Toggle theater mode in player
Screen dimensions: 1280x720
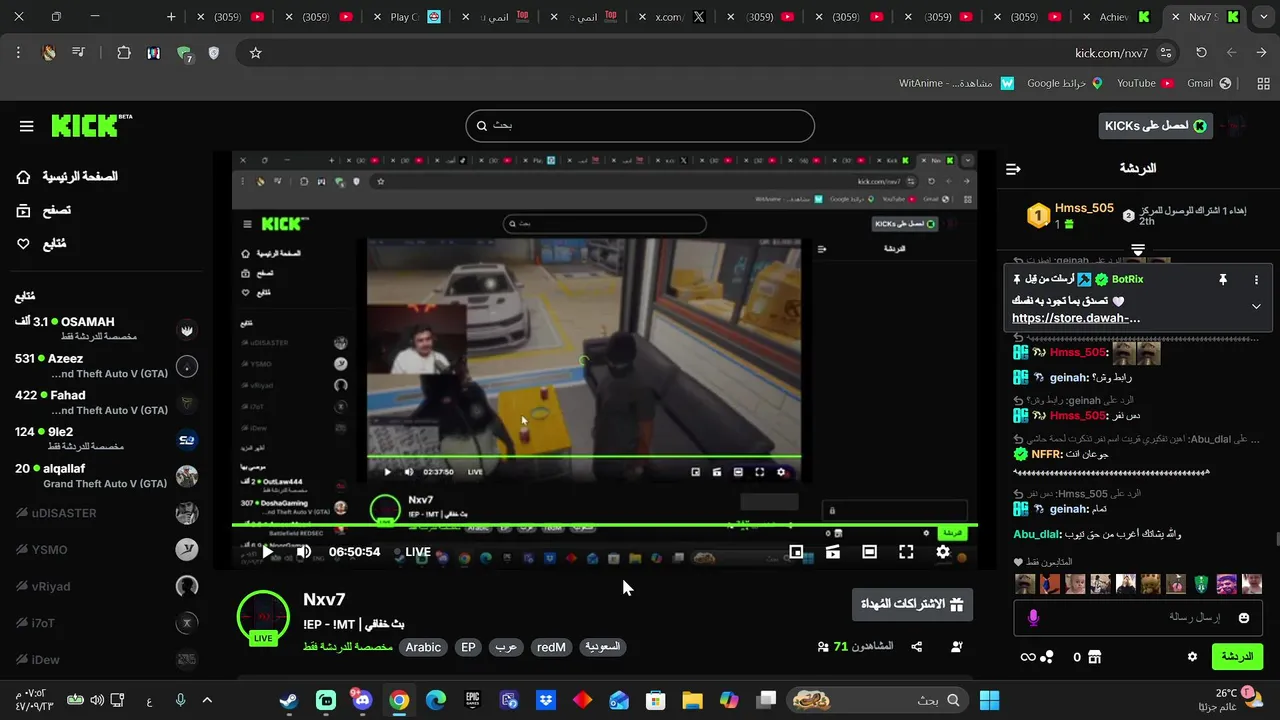coord(869,552)
